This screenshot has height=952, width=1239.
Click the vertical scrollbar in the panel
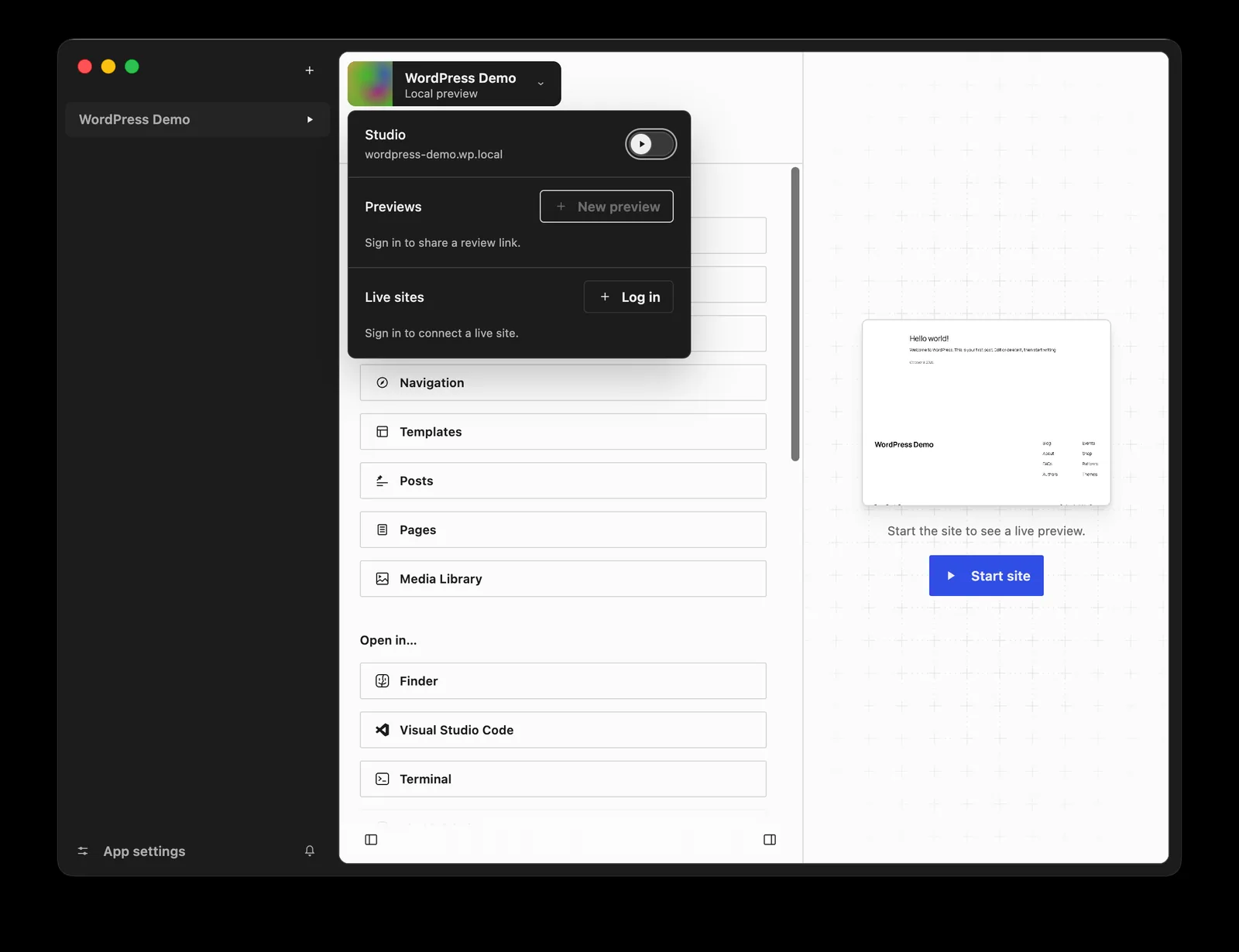pos(795,314)
